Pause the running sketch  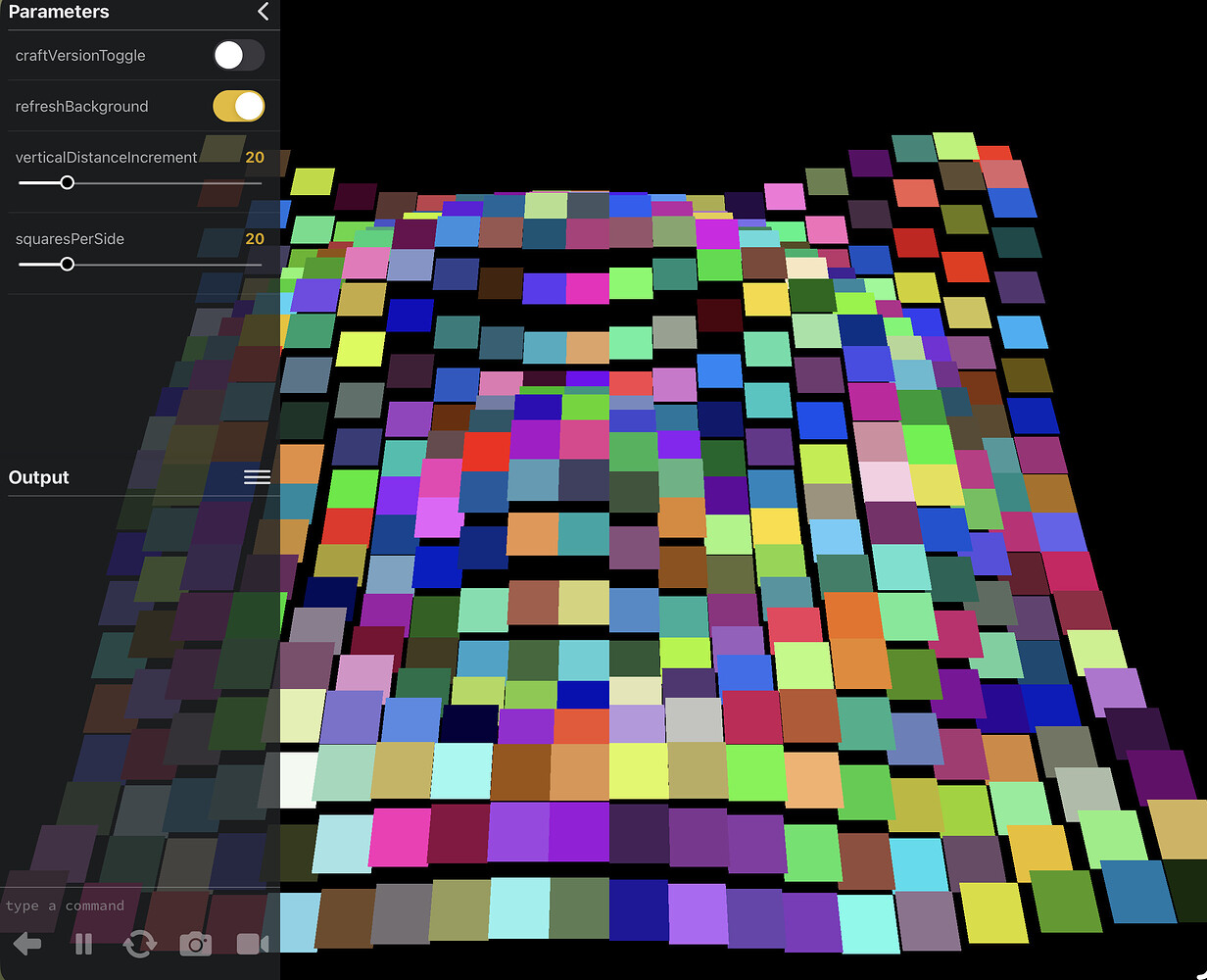83,944
